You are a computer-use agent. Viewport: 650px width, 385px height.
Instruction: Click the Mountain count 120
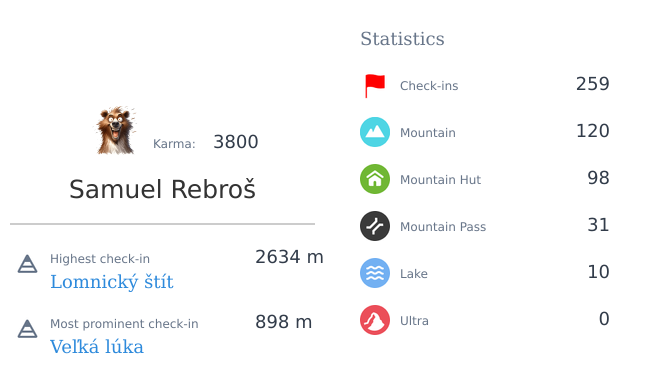[592, 131]
